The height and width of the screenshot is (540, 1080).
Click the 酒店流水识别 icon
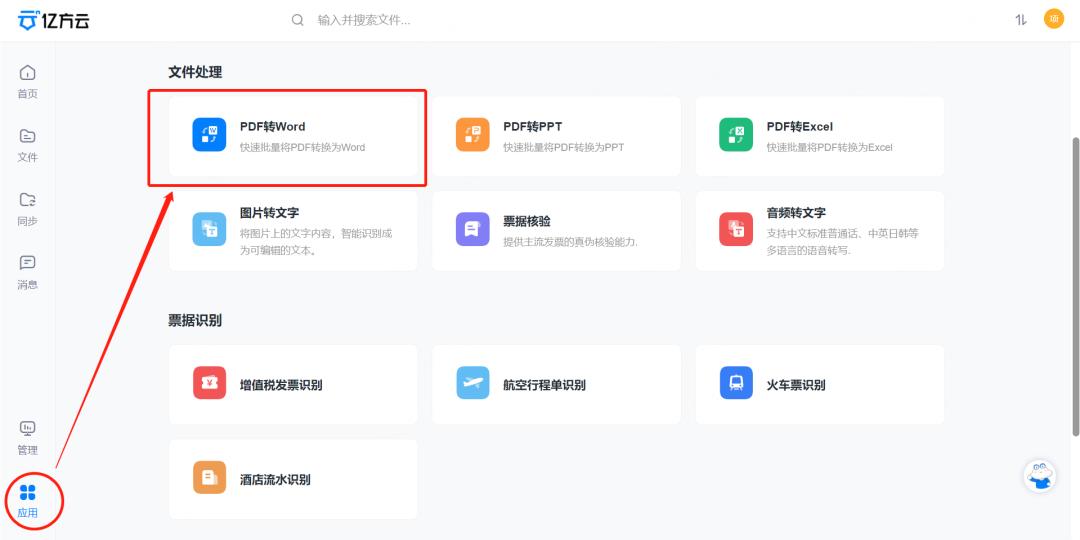[x=209, y=477]
